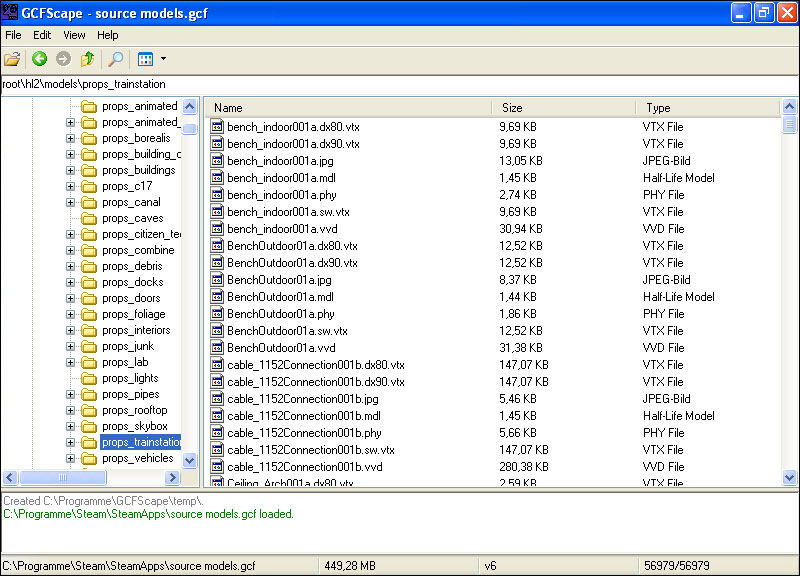Expand the props_canal tree node

[70, 203]
